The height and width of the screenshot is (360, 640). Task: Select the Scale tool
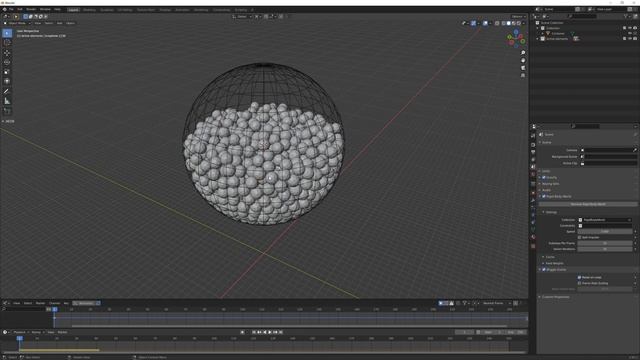[7, 72]
